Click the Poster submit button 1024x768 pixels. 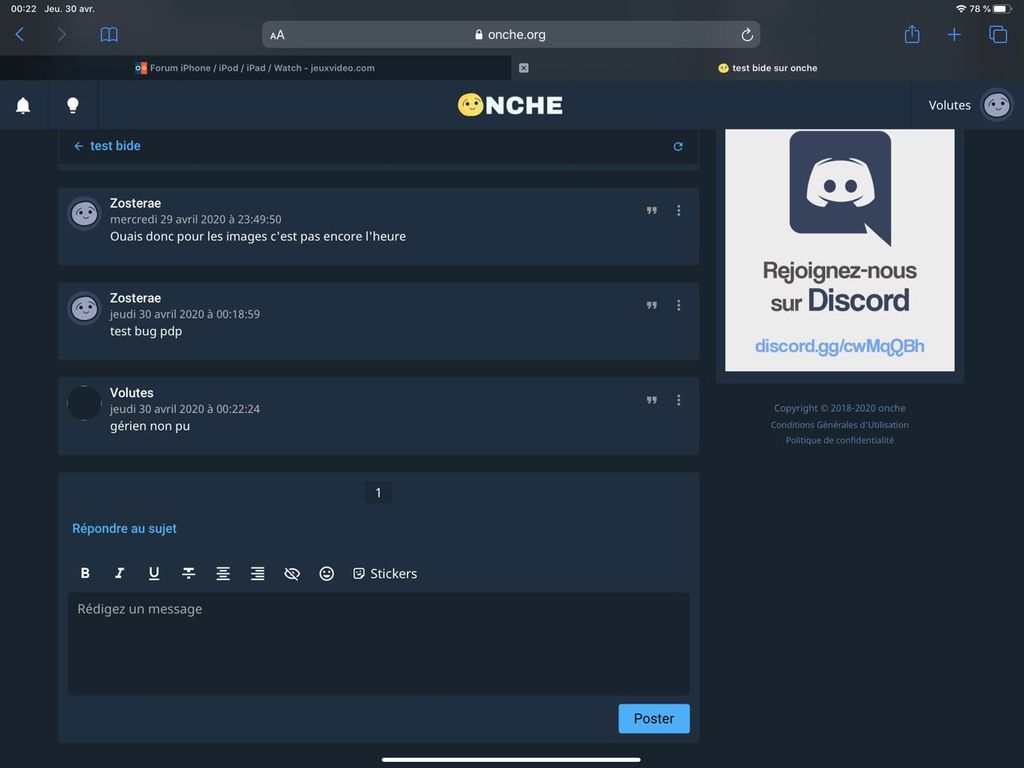point(653,718)
